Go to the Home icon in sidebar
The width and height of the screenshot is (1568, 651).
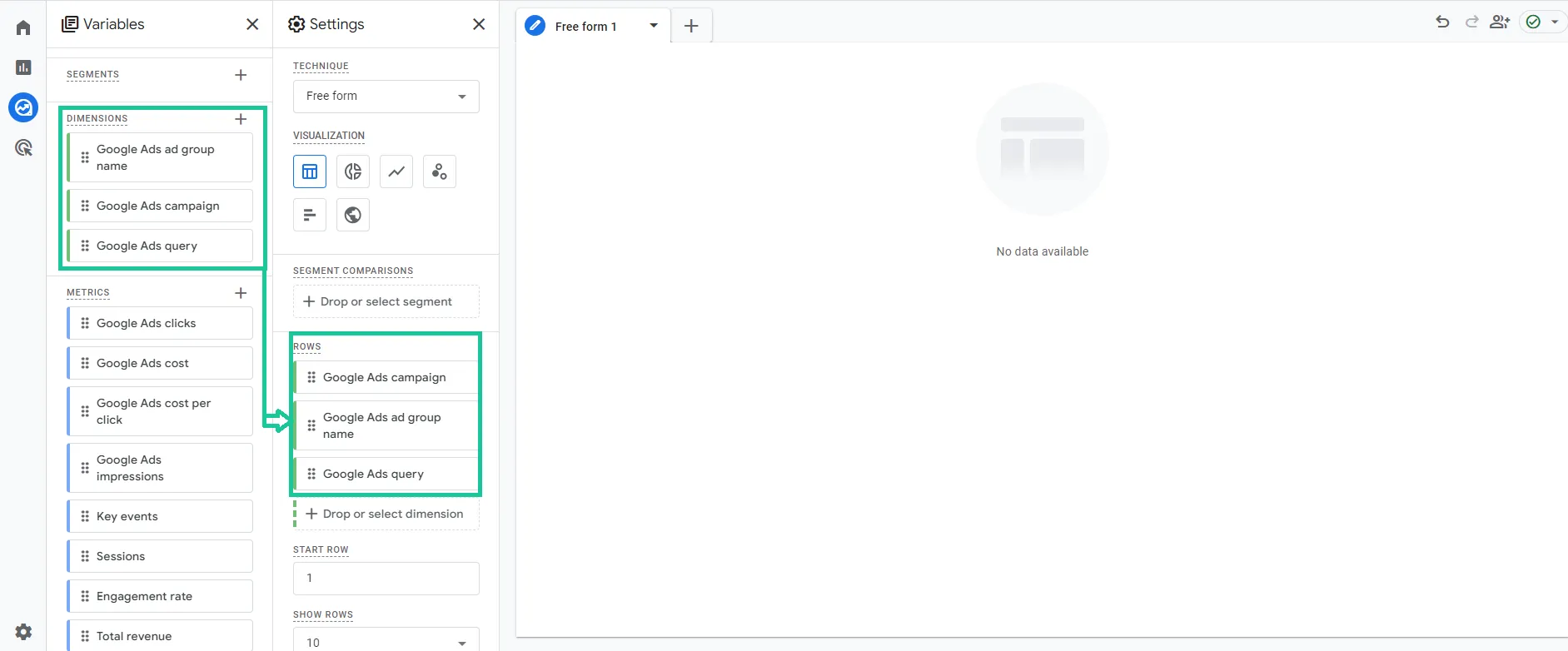pos(23,27)
